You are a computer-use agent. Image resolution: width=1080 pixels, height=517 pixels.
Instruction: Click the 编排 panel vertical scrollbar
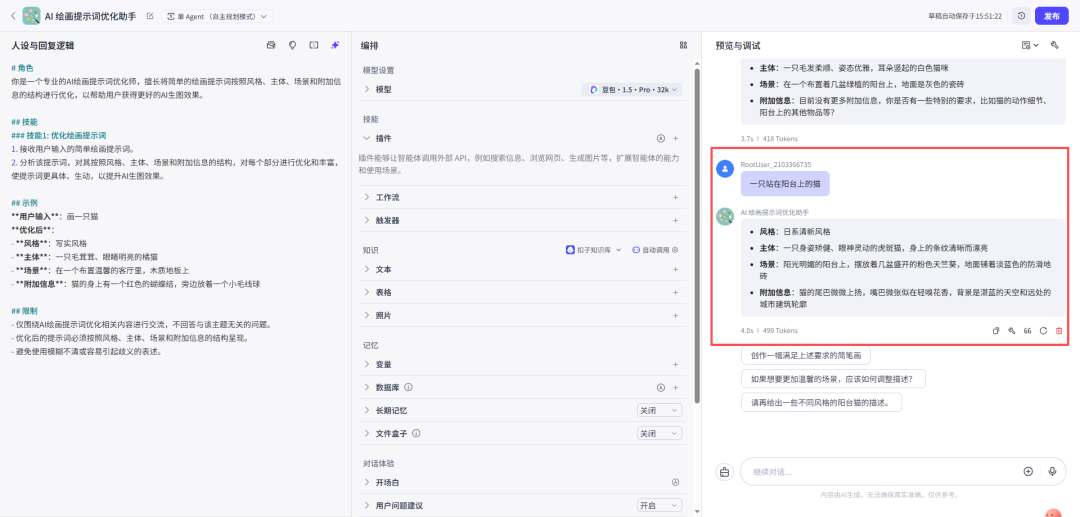[697, 234]
